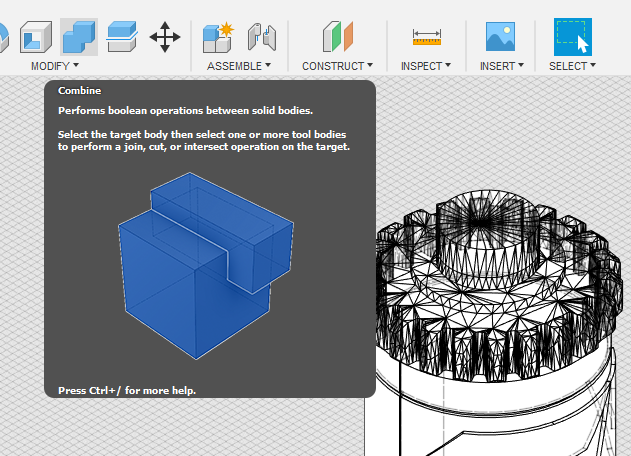Click the "Press Ctrl+/ for more help" text
This screenshot has width=631, height=456.
coord(127,390)
